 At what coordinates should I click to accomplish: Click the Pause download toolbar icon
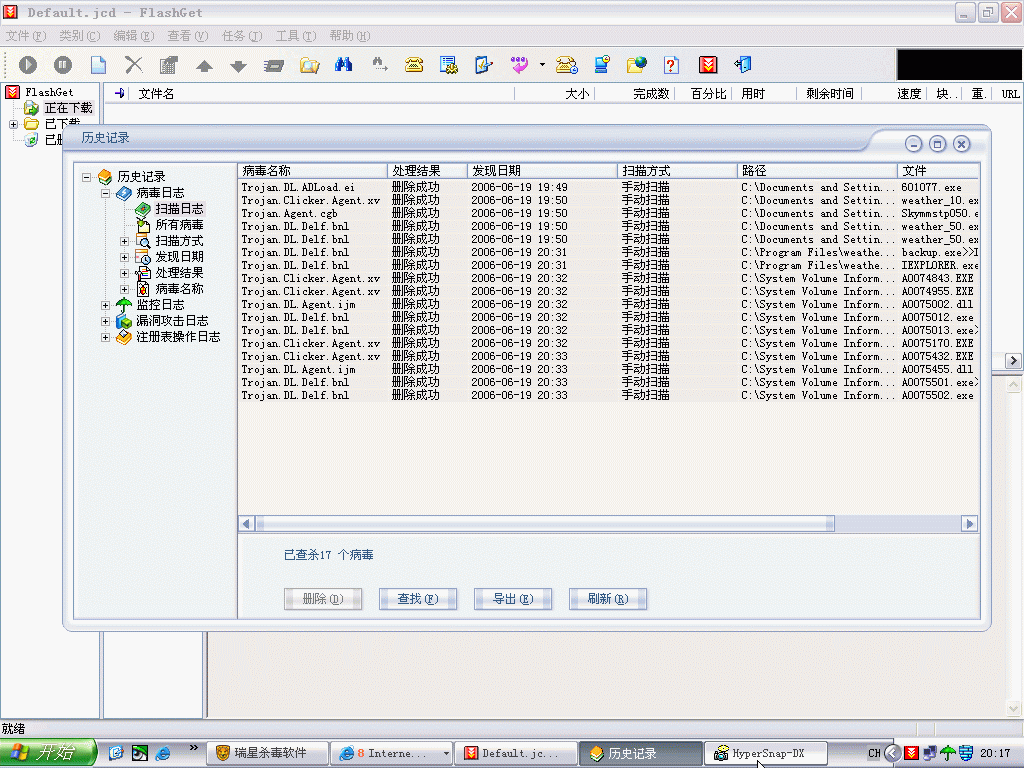(x=63, y=65)
